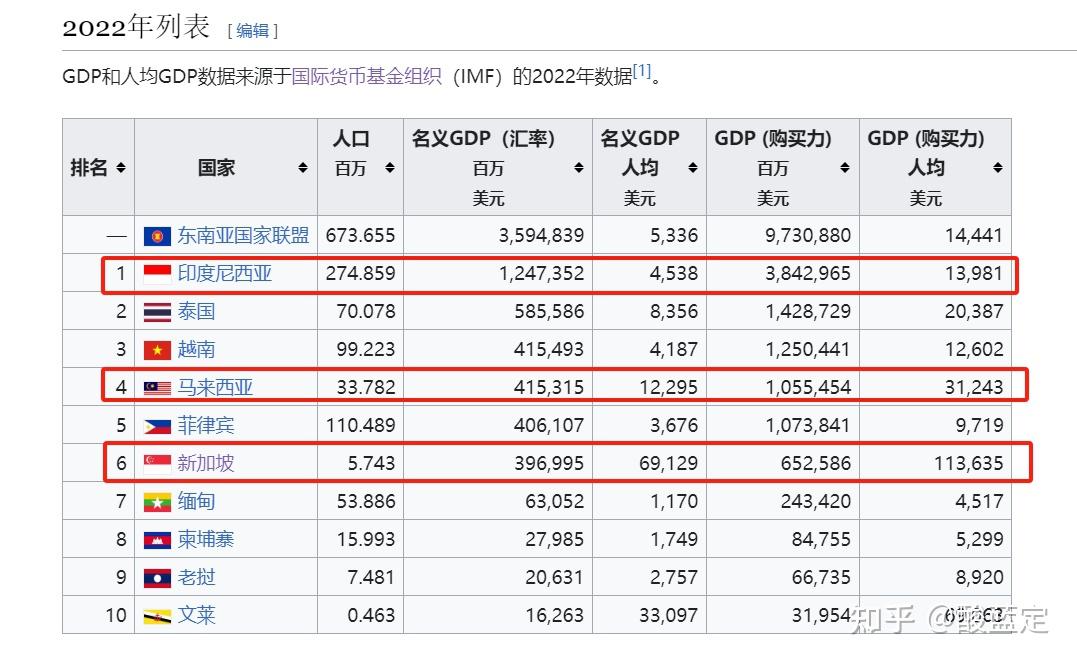Toggle sorting on the 人口 column
Image resolution: width=1077 pixels, height=664 pixels.
[x=386, y=168]
